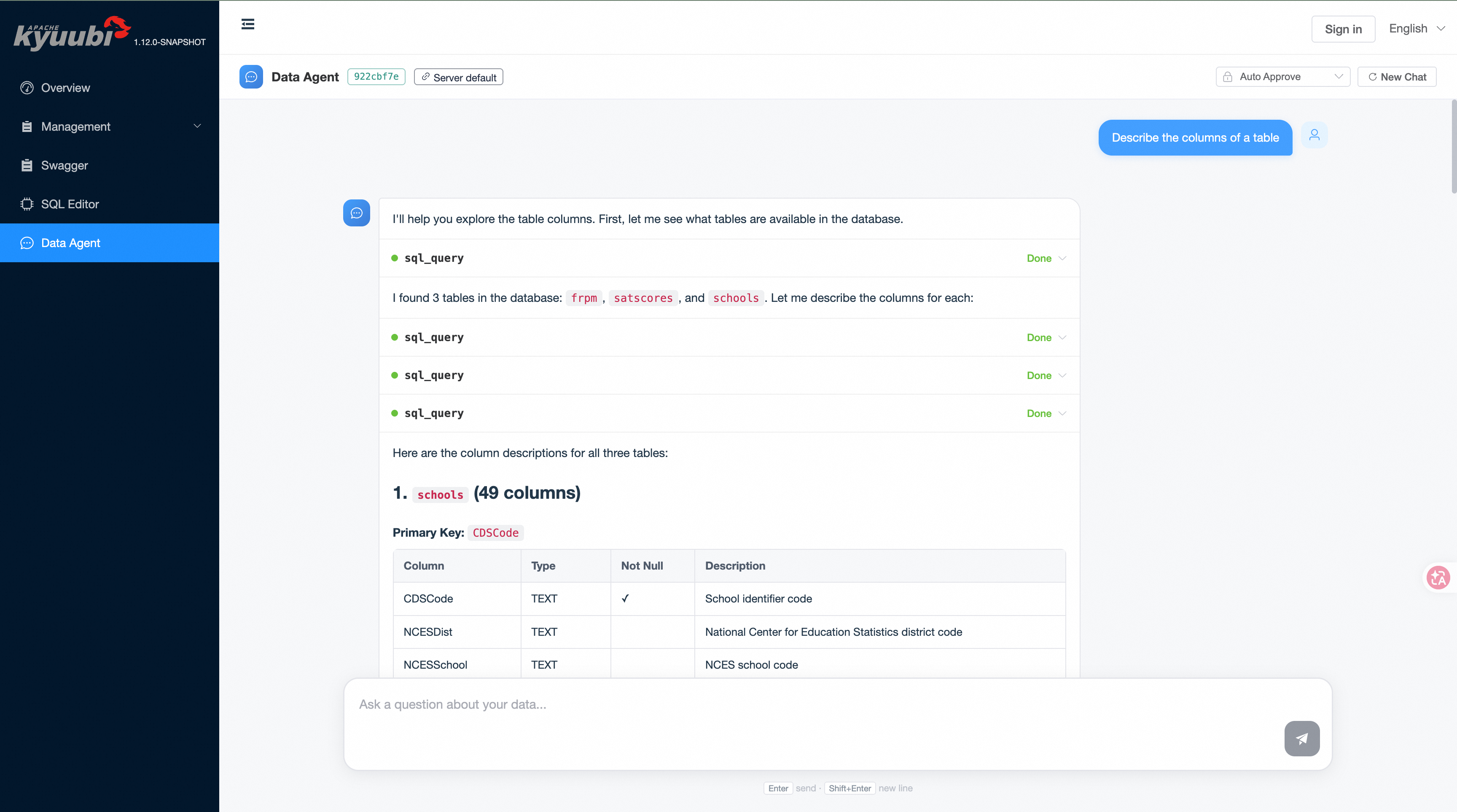Click the 1.12.0-SNAPSHOT version label

click(169, 42)
